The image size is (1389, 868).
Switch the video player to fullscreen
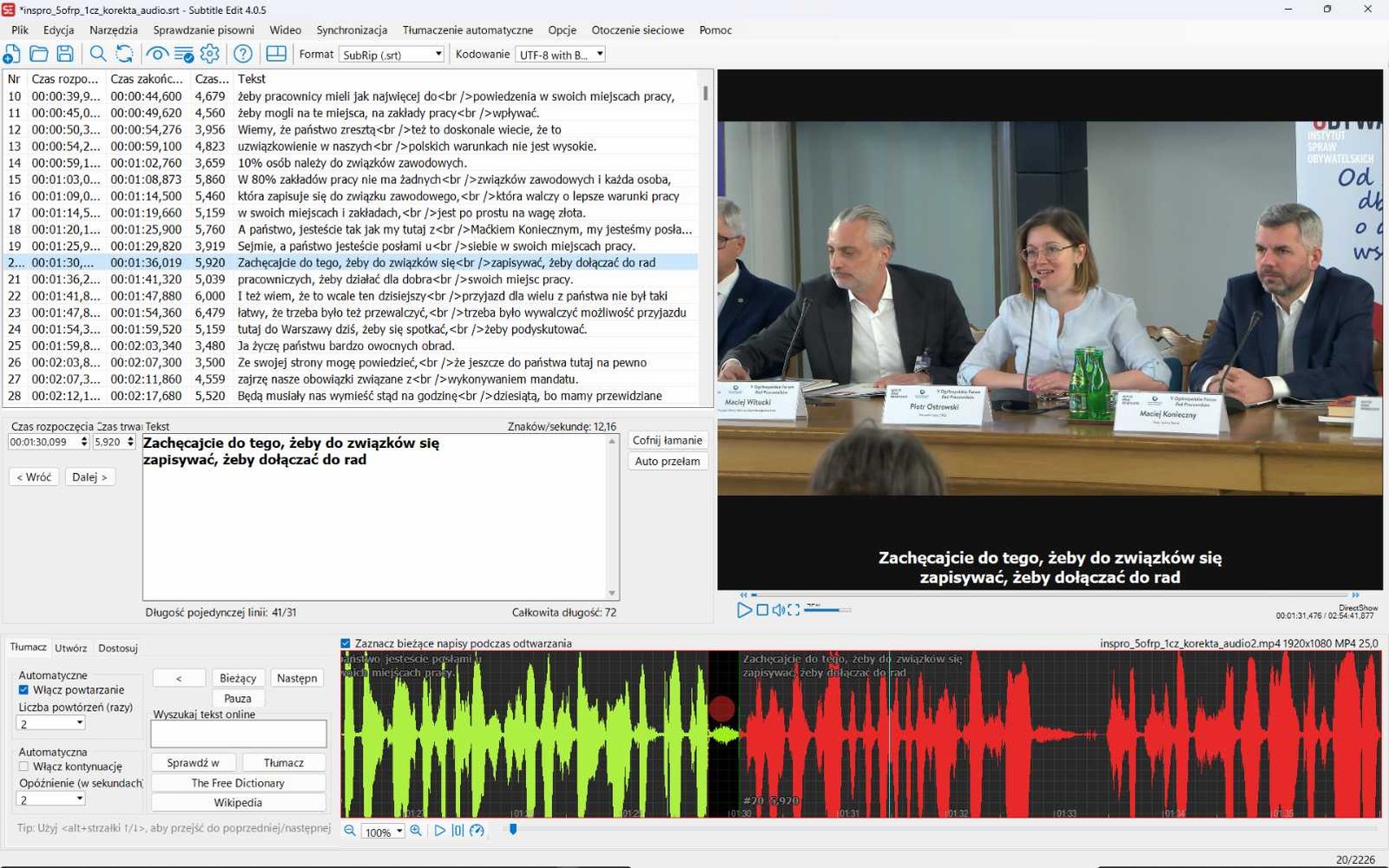(x=793, y=610)
